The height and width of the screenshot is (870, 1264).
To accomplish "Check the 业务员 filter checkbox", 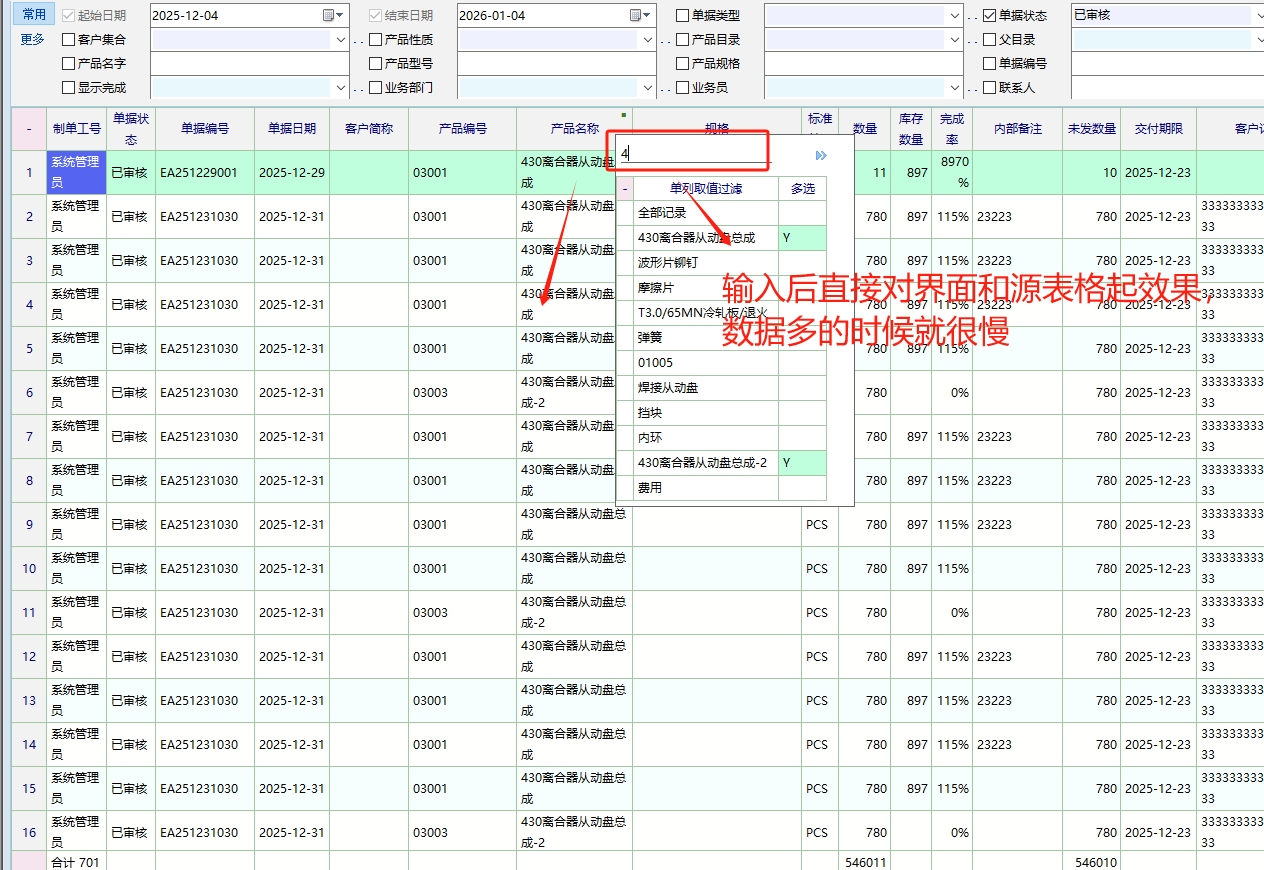I will pyautogui.click(x=683, y=88).
